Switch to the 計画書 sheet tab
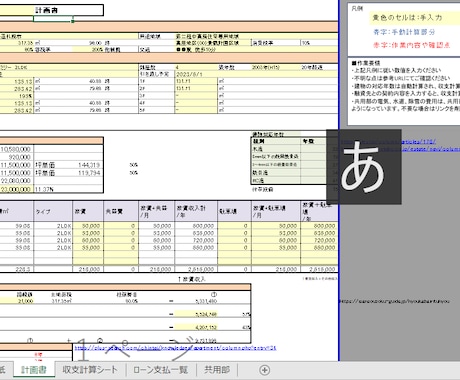This screenshot has height=380, width=460. (x=34, y=370)
